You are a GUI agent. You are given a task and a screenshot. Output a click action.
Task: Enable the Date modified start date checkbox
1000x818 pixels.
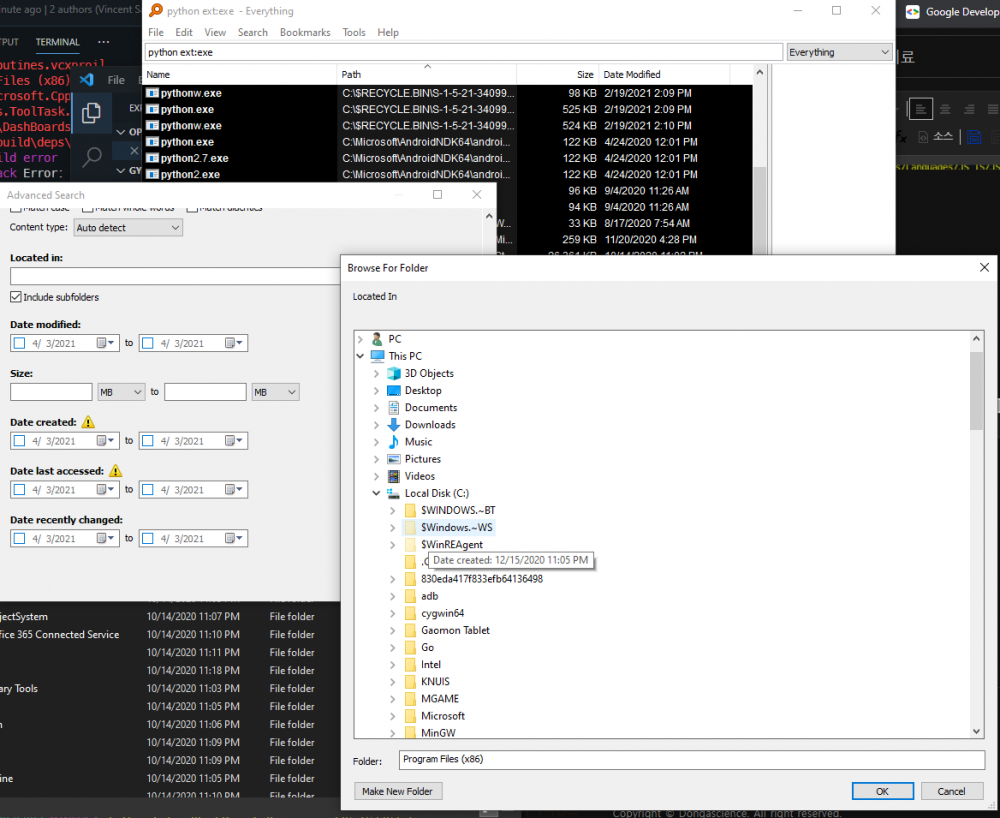tap(20, 343)
